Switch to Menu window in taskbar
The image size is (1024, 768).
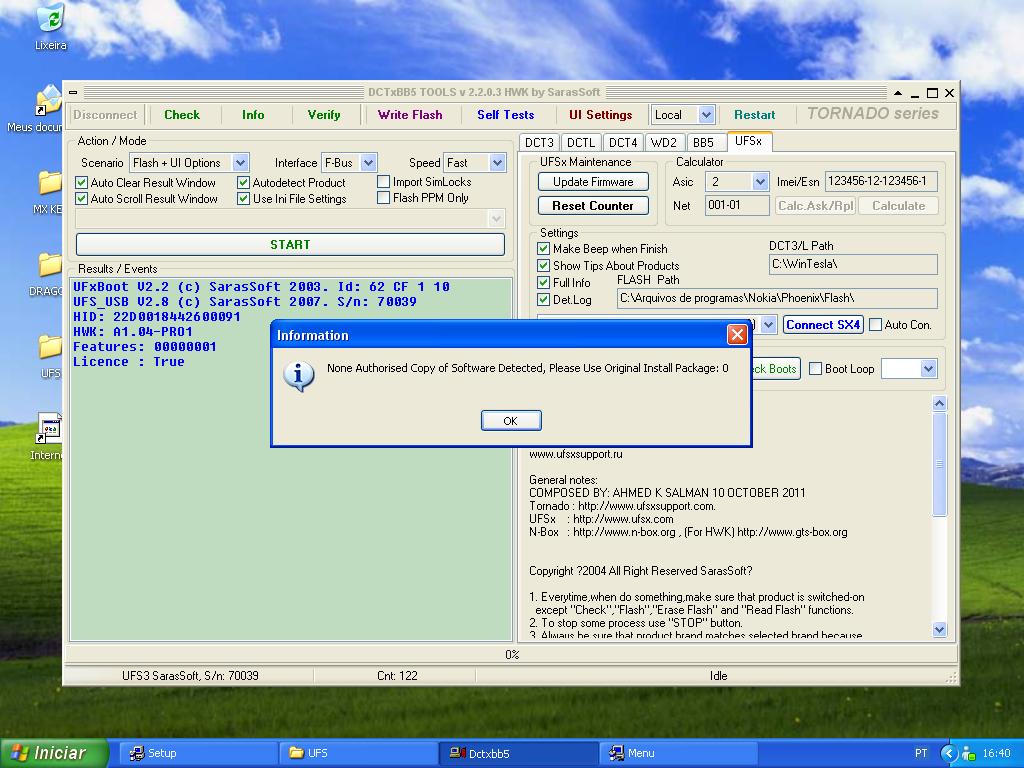point(679,754)
